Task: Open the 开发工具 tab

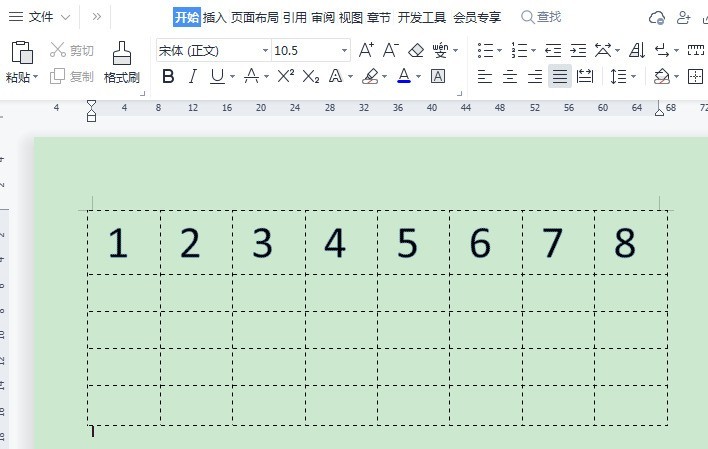Action: pyautogui.click(x=422, y=17)
